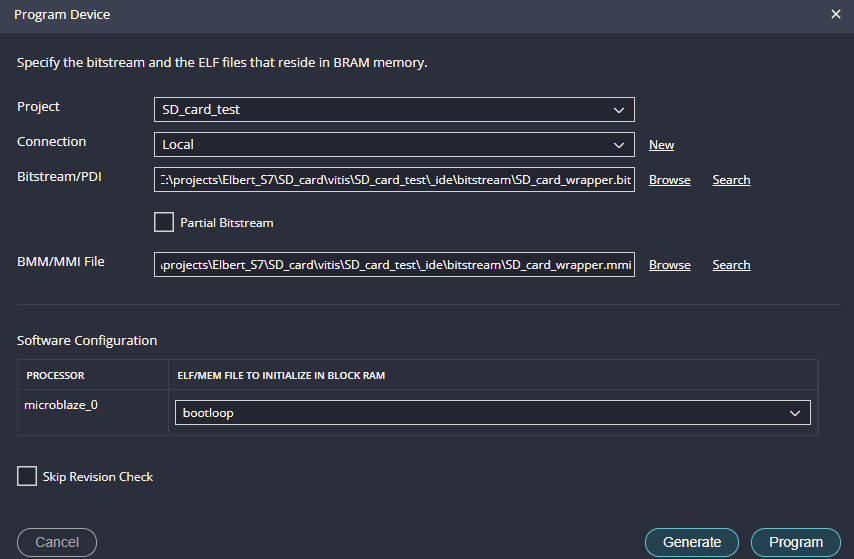Click the New connection link

(x=661, y=145)
